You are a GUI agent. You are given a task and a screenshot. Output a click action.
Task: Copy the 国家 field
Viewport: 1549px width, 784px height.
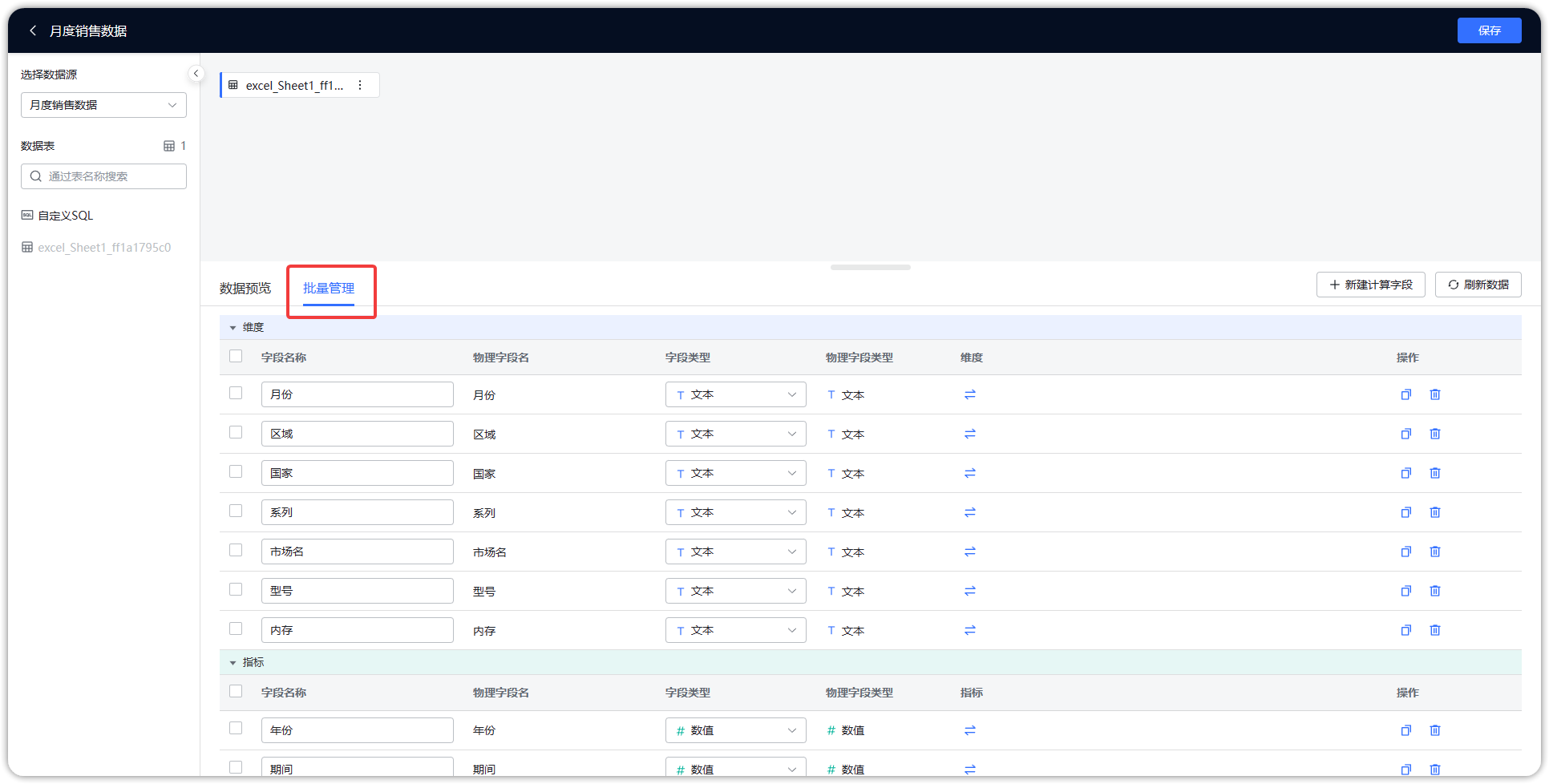[1405, 473]
